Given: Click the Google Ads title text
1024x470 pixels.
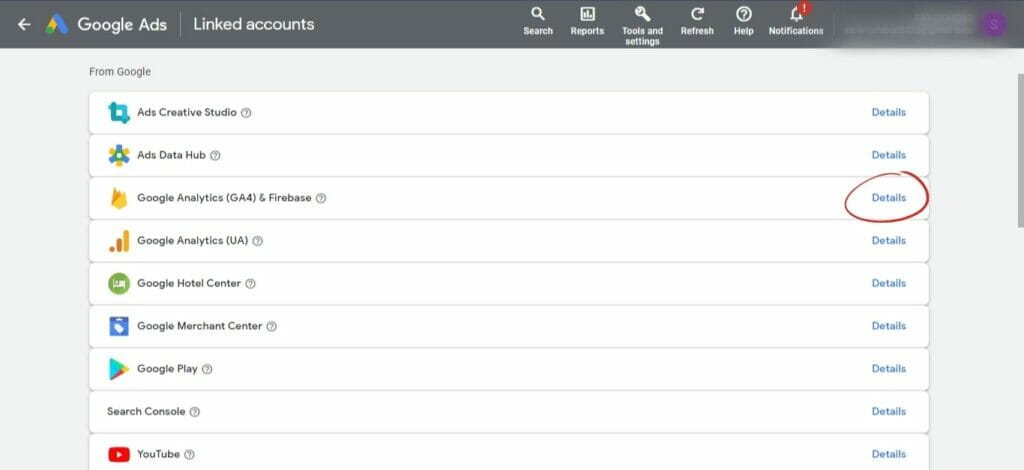Looking at the screenshot, I should [122, 25].
